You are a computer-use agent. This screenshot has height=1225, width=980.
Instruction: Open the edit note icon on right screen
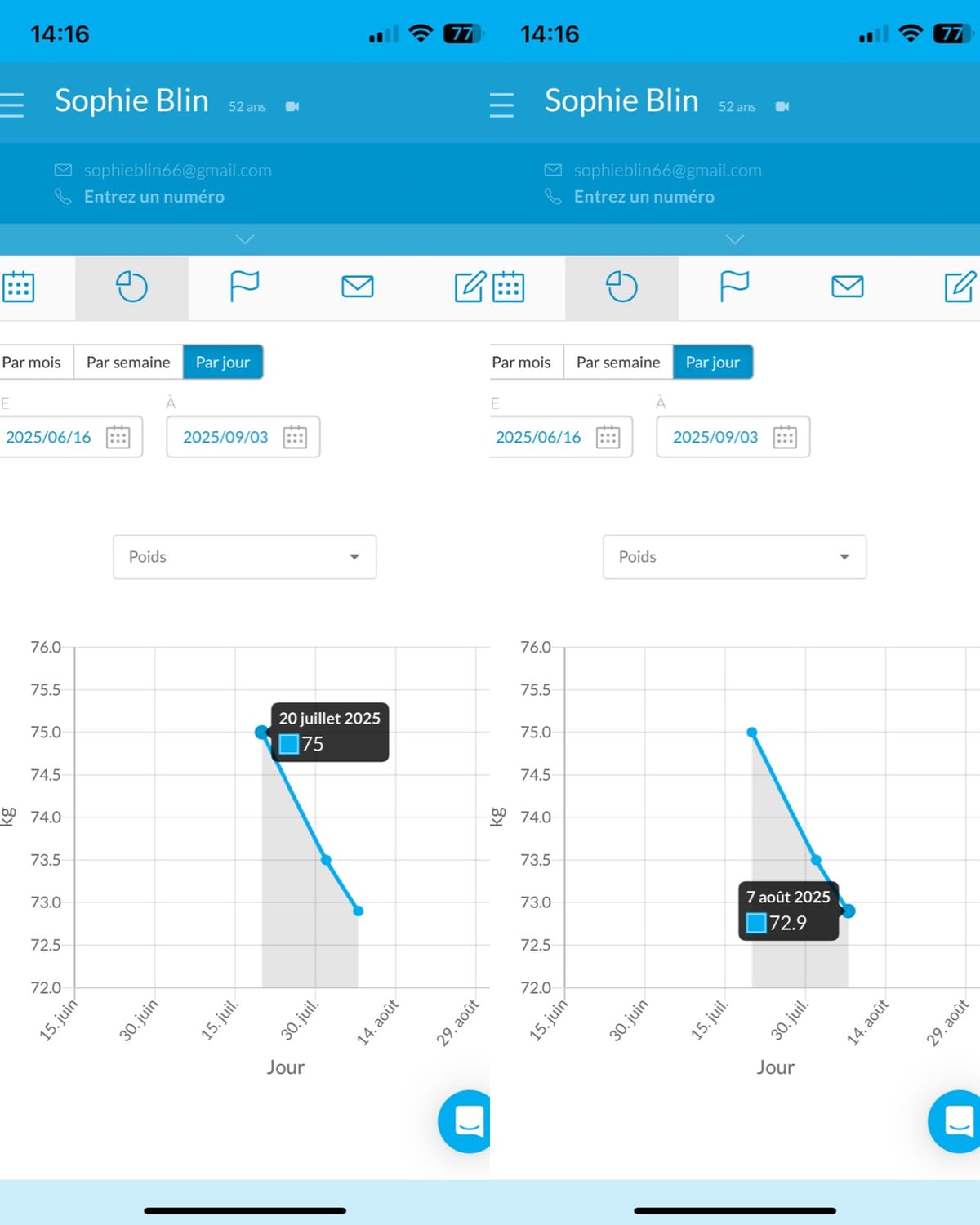tap(960, 287)
